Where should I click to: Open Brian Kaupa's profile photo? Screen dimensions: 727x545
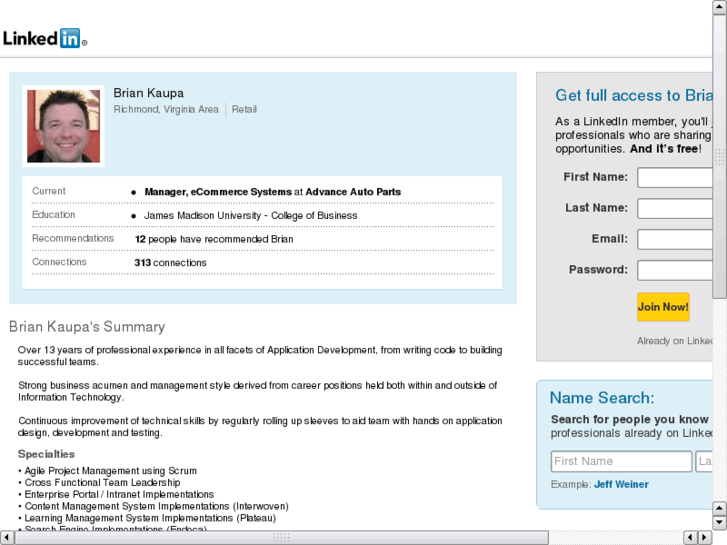point(64,126)
